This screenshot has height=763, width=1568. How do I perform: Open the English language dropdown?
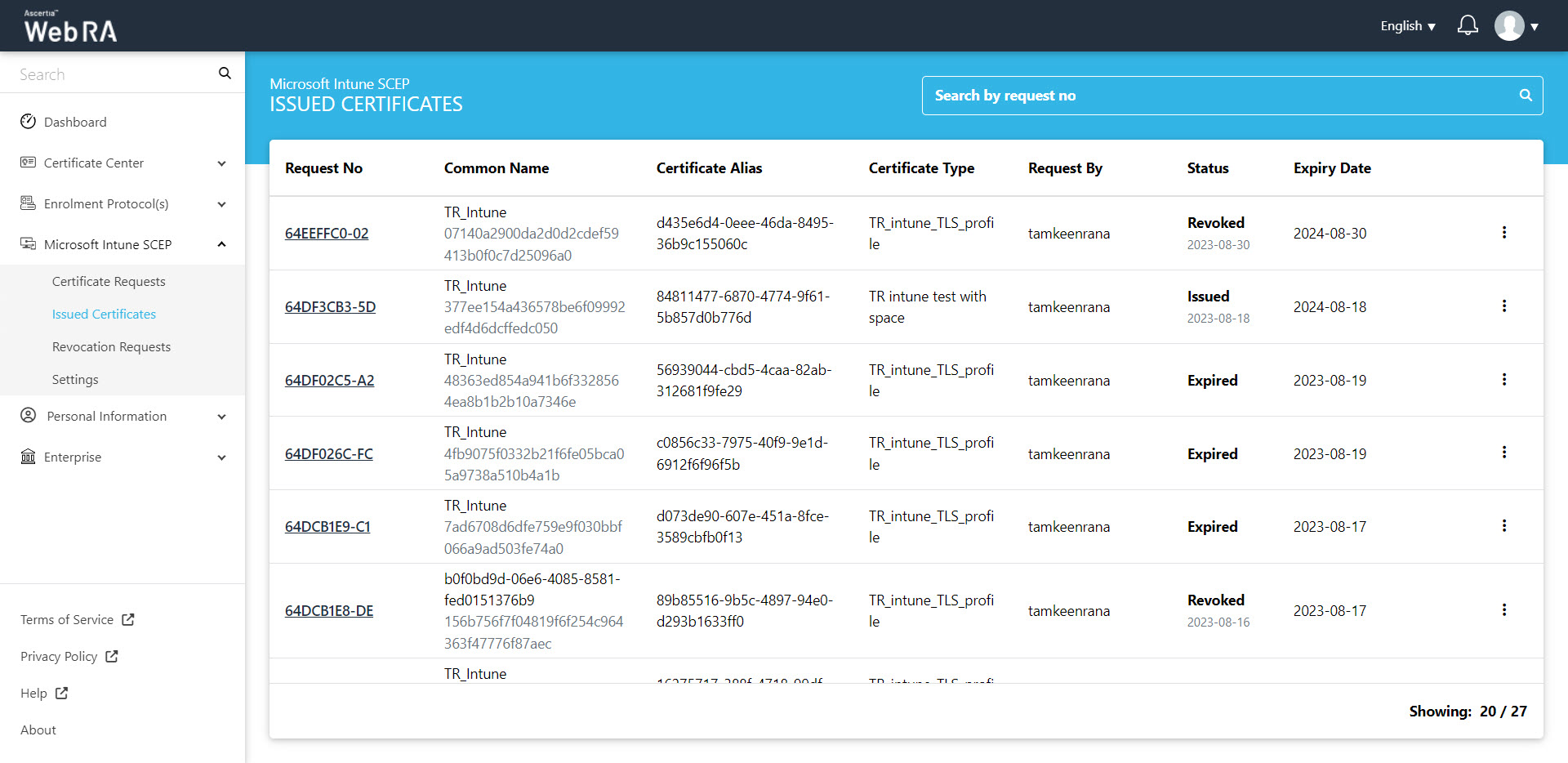1407,26
